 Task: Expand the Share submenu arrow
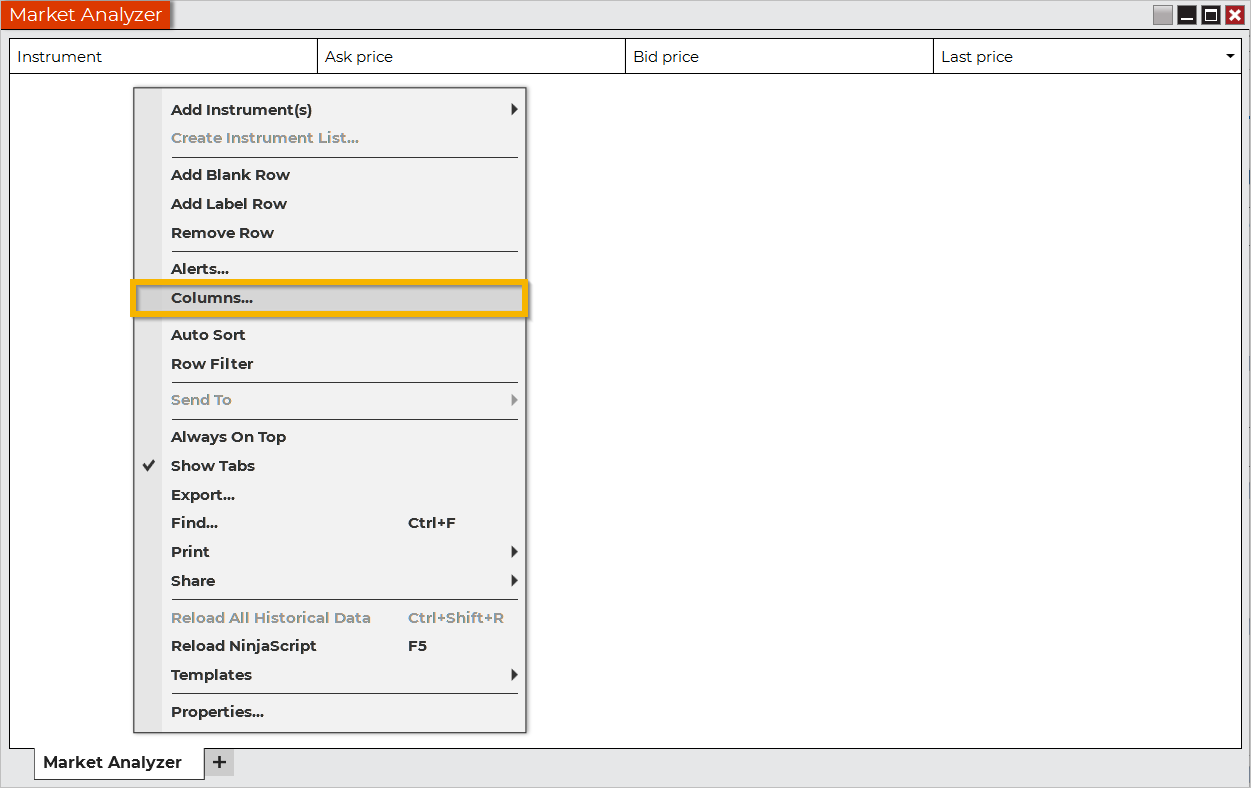point(514,581)
